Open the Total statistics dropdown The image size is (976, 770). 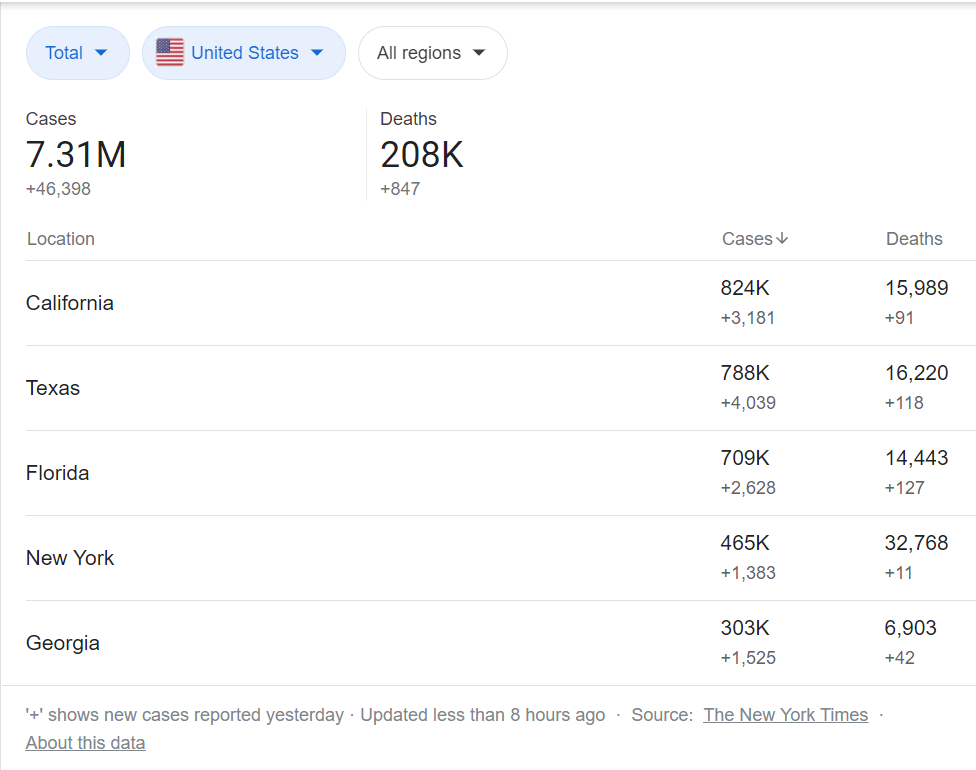[78, 53]
